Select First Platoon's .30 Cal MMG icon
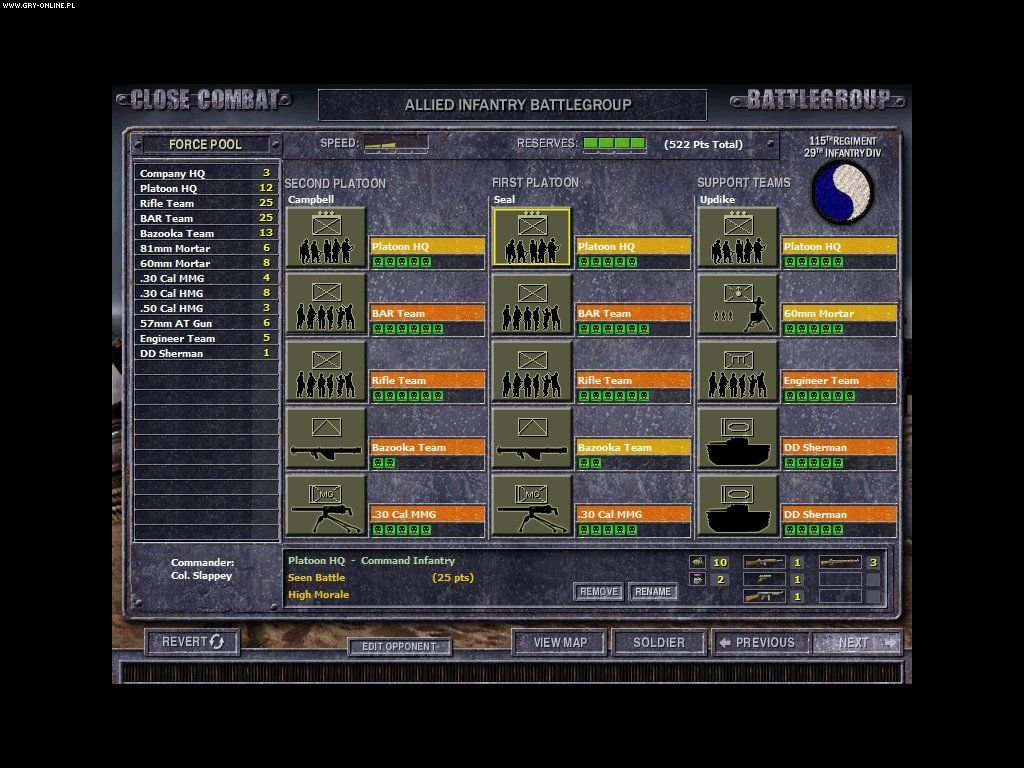This screenshot has height=768, width=1024. [x=532, y=506]
